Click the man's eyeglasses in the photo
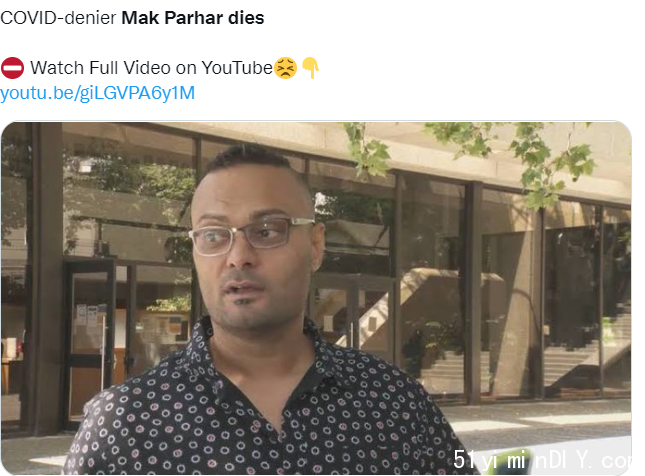 (x=252, y=236)
